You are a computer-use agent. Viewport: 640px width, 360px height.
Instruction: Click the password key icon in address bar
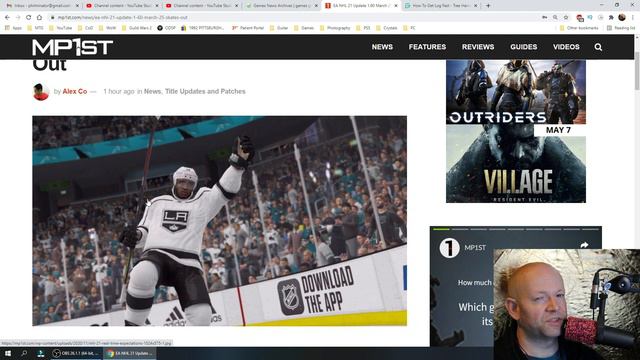544,18
